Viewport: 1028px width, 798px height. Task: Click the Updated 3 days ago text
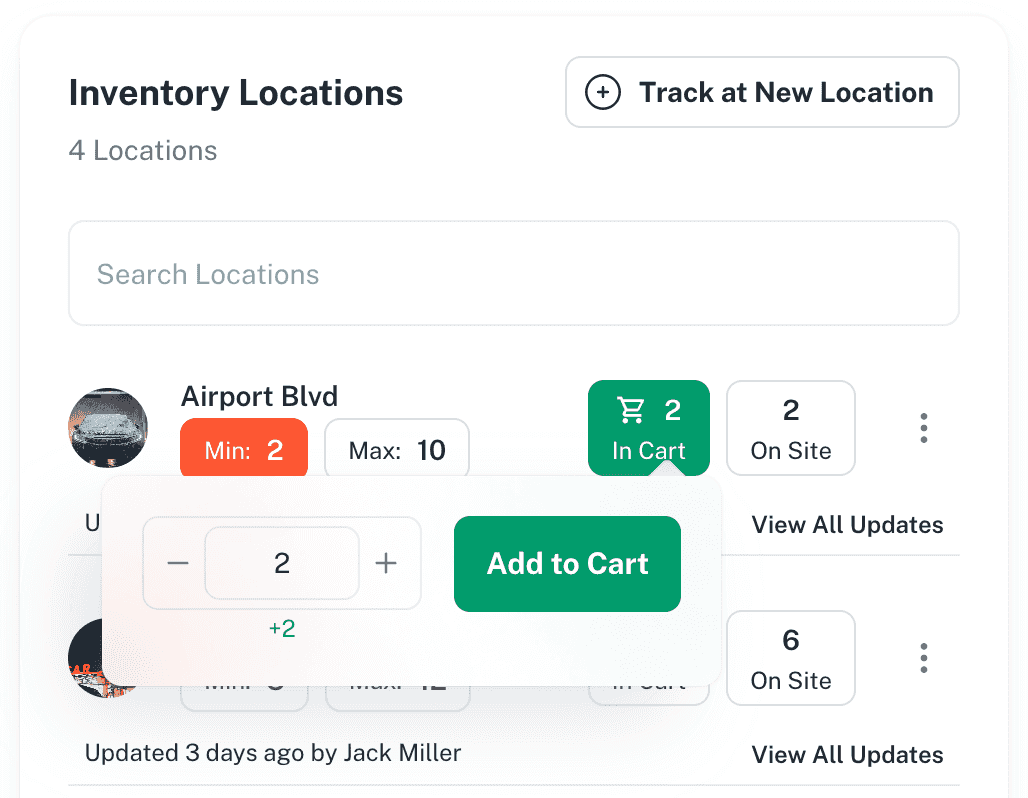tap(273, 753)
